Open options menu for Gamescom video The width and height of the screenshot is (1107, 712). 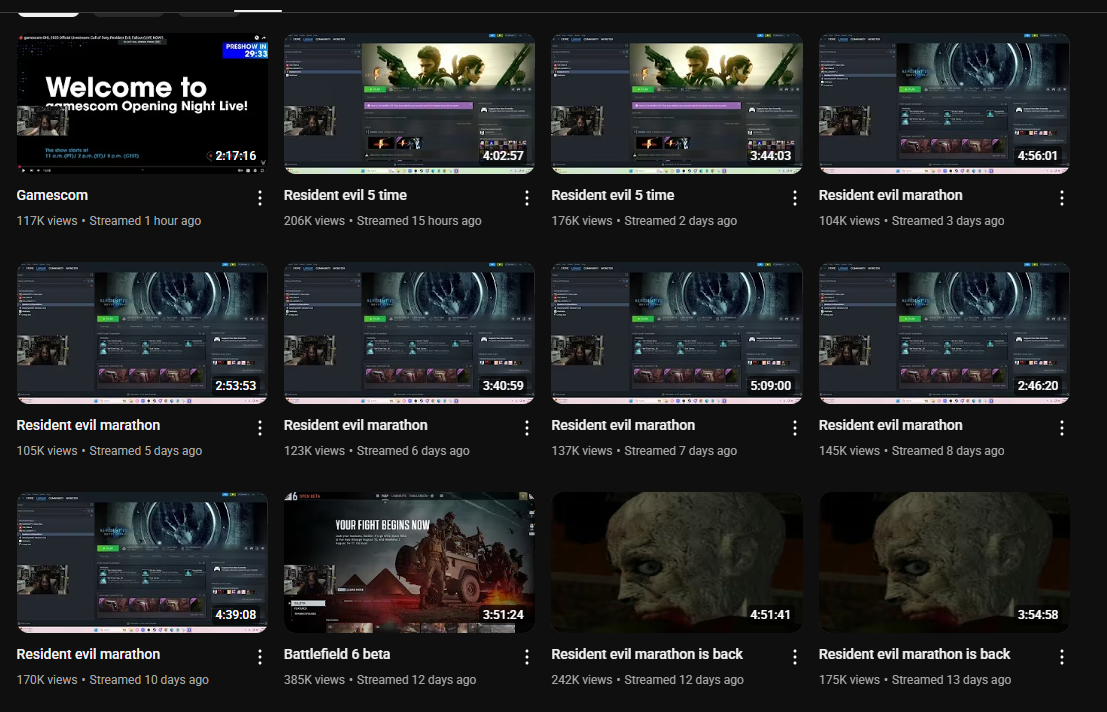[x=260, y=198]
